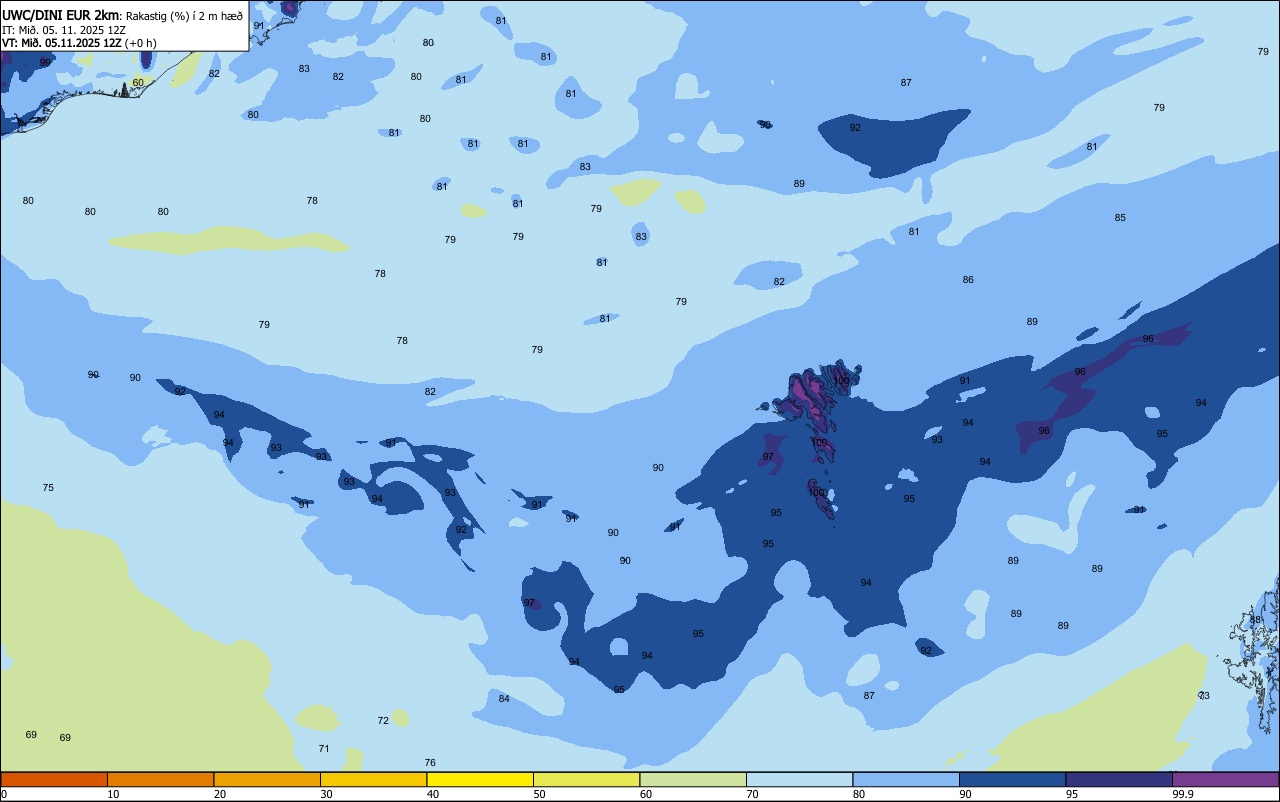Click the legend tick label '40'
This screenshot has width=1280, height=802.
(x=433, y=794)
